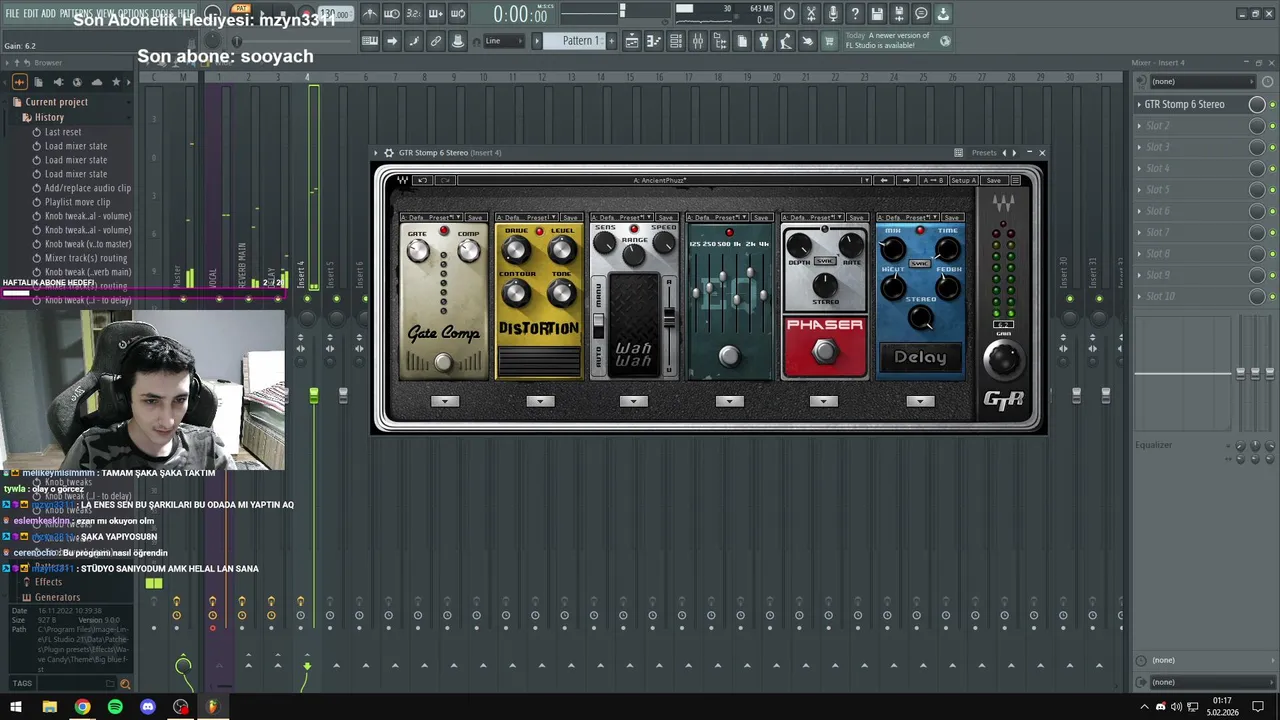Open the EDIT menu
This screenshot has width=1280, height=720.
[31, 14]
